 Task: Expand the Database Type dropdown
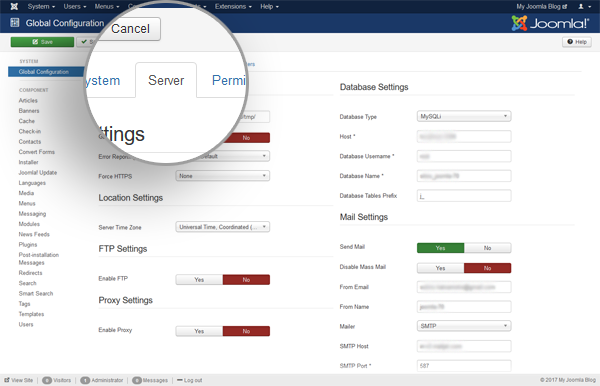tap(464, 116)
